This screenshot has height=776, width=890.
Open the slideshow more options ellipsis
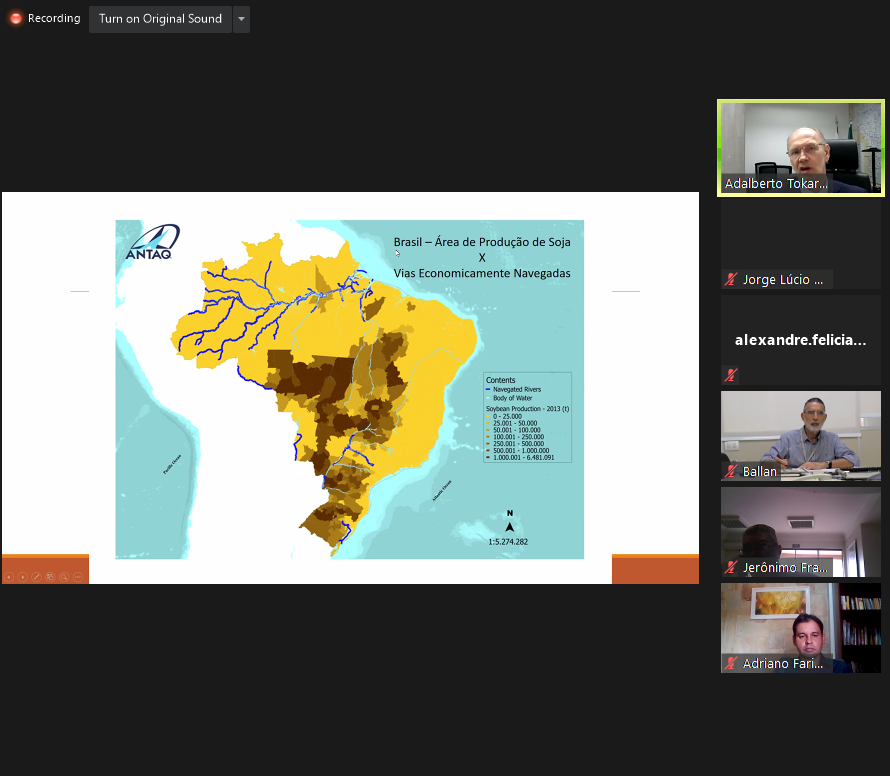[78, 577]
